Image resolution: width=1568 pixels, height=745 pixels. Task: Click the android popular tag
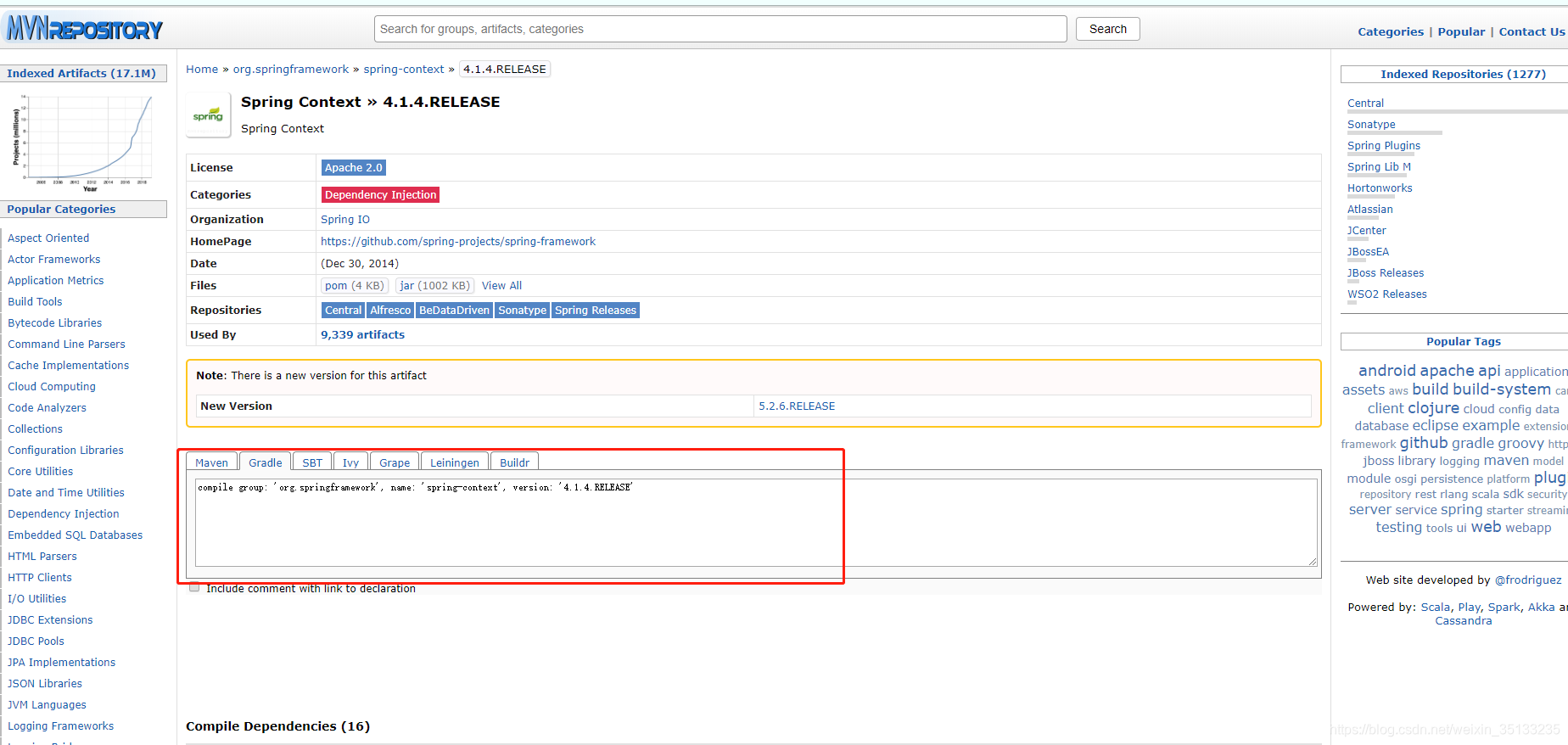(1387, 371)
